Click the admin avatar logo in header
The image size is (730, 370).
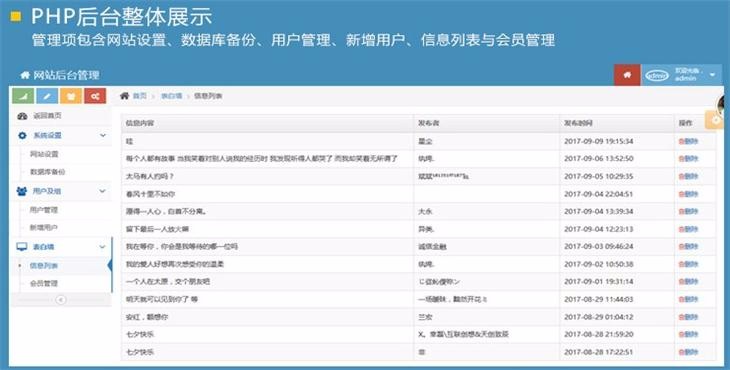[x=657, y=75]
